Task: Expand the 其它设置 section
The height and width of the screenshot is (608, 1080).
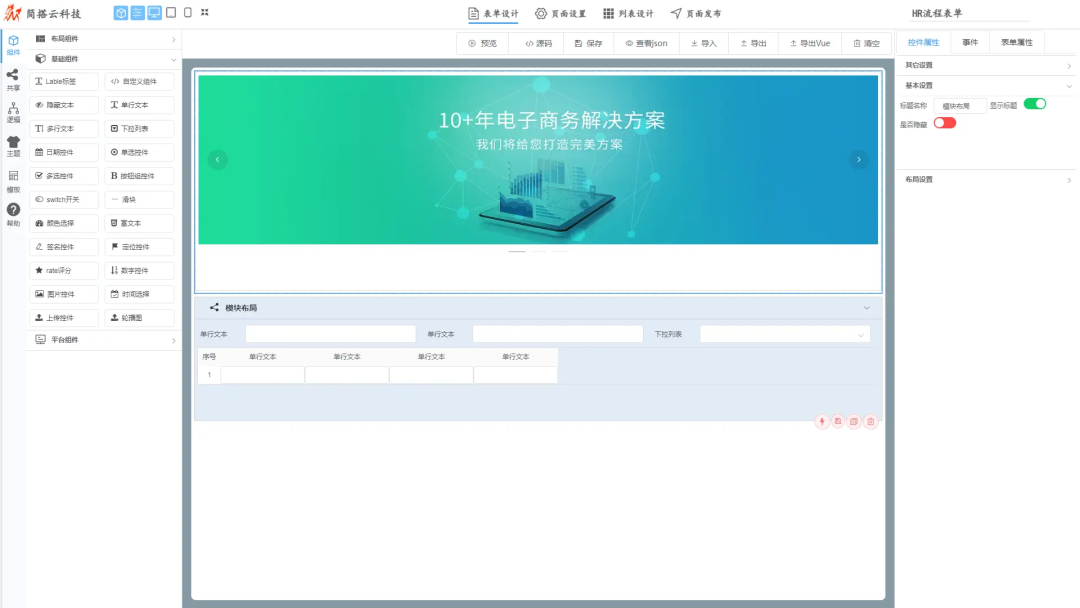Action: click(986, 65)
